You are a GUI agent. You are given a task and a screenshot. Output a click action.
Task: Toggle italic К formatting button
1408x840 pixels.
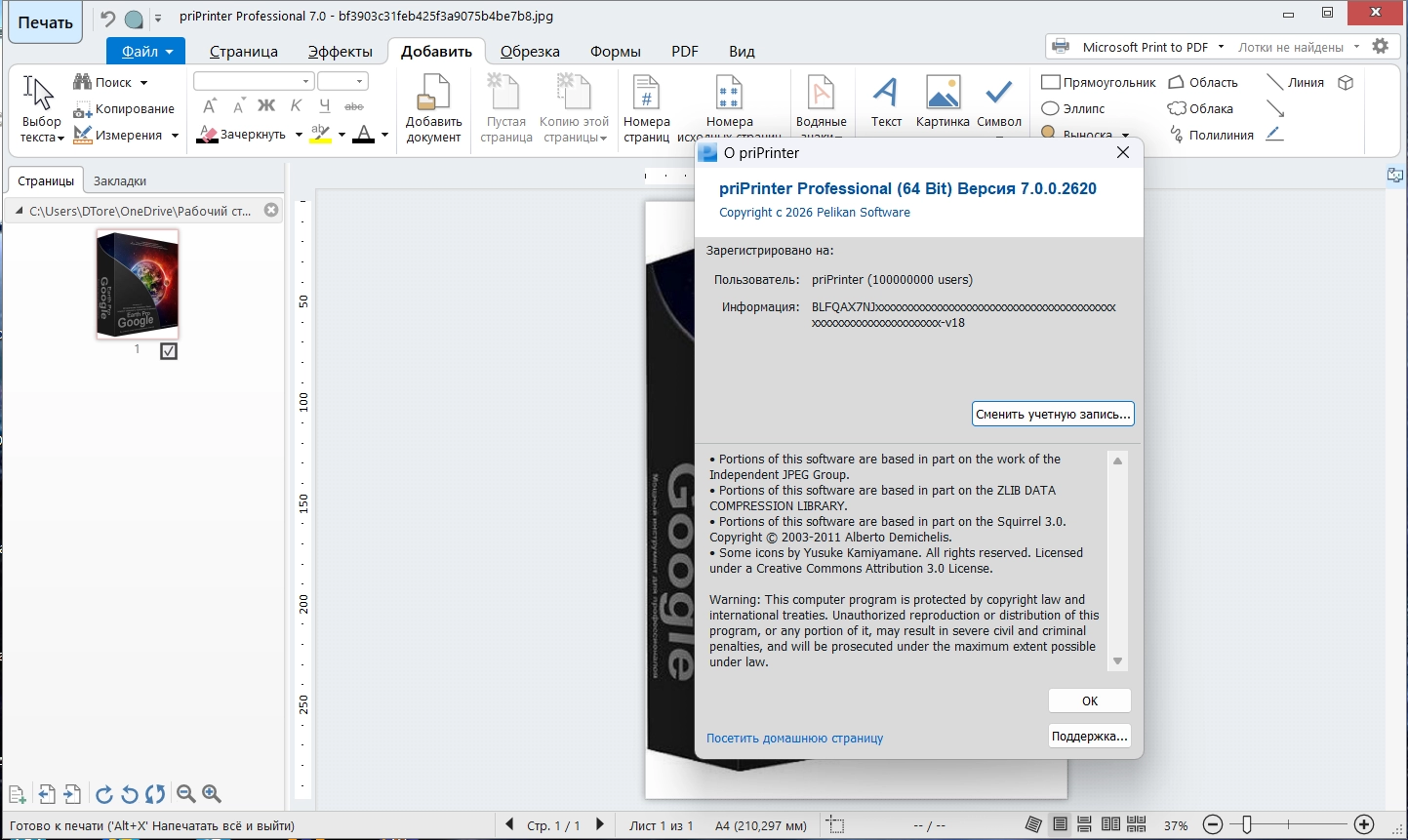(x=296, y=106)
